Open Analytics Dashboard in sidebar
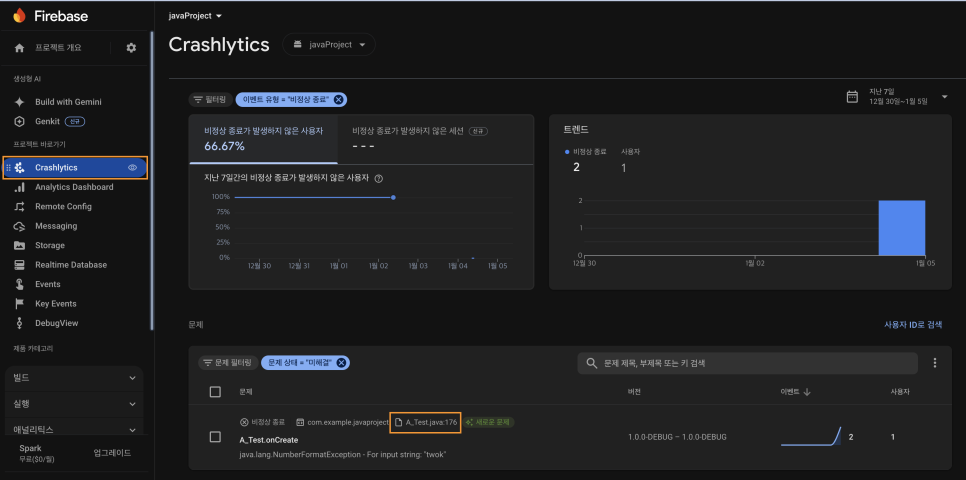 [74, 187]
